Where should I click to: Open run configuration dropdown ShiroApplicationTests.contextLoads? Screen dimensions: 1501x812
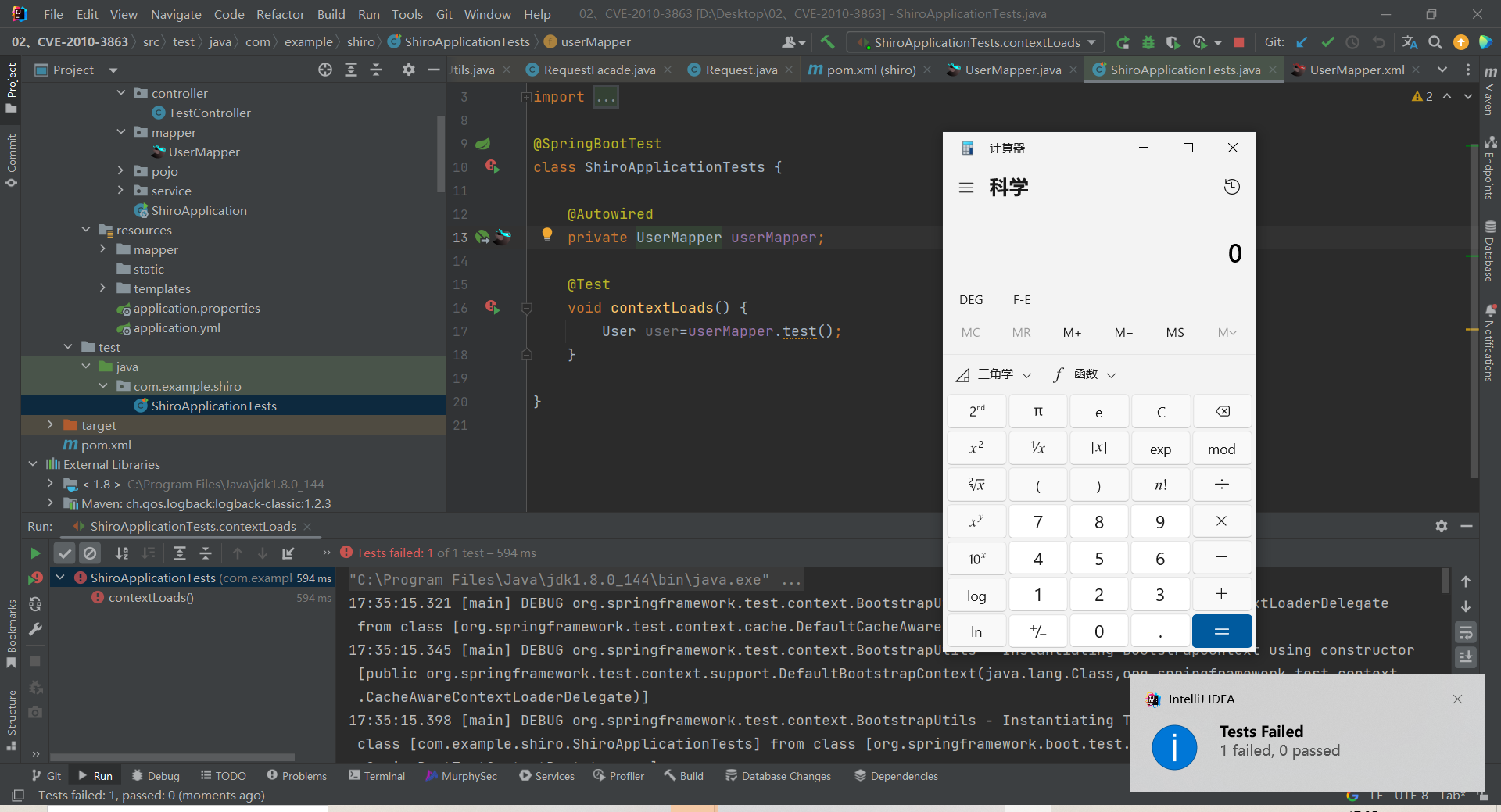pos(976,42)
